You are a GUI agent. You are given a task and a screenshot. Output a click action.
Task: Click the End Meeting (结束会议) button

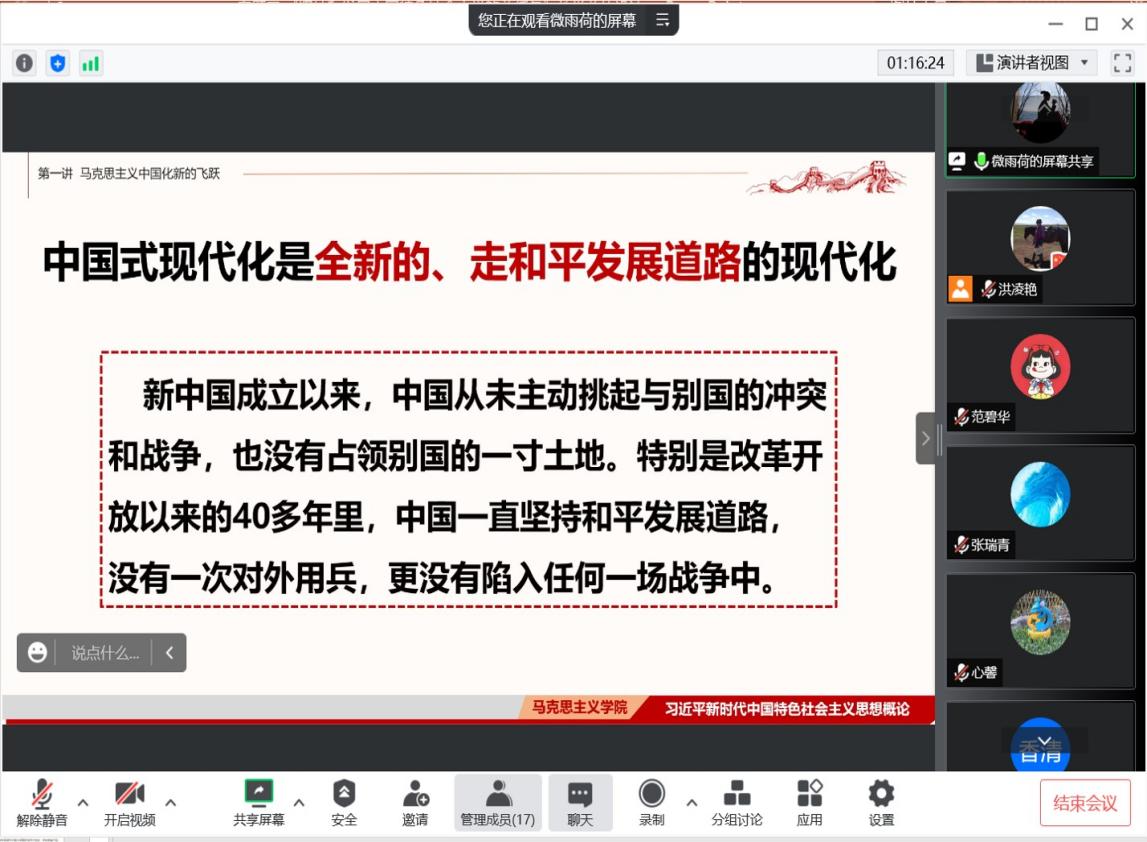coord(1085,803)
